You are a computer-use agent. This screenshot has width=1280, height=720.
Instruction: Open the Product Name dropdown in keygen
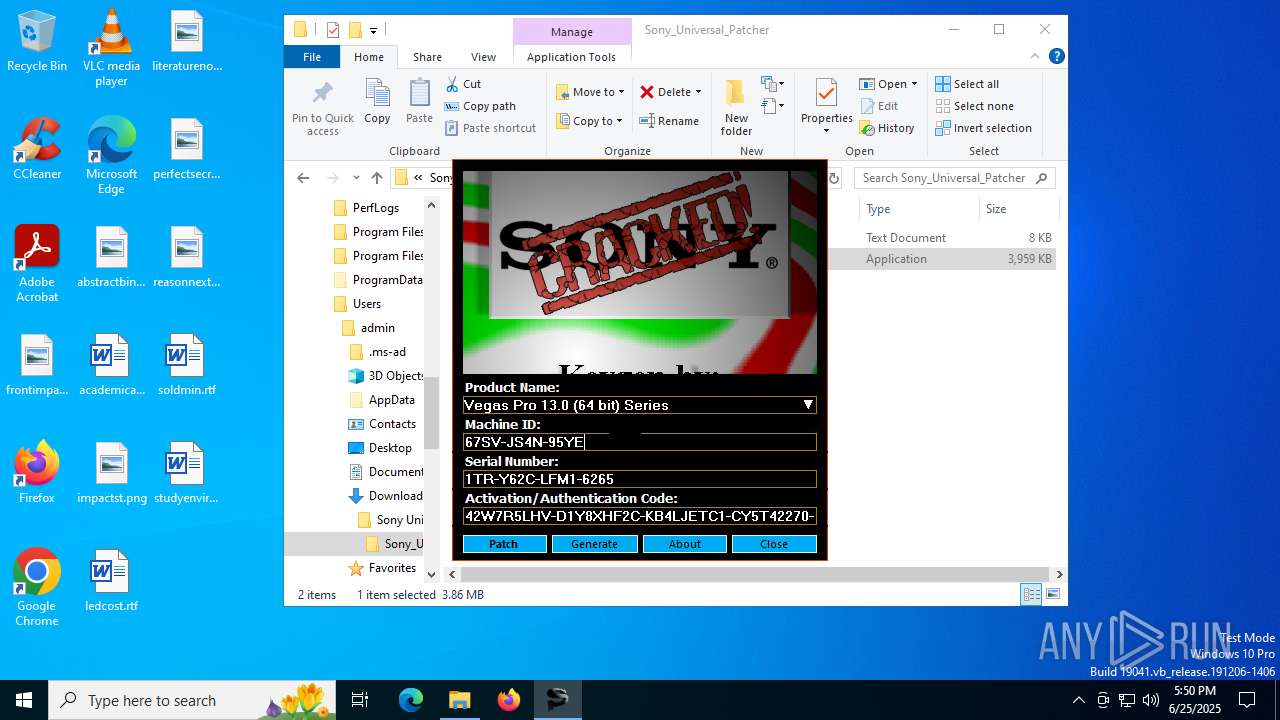(808, 405)
